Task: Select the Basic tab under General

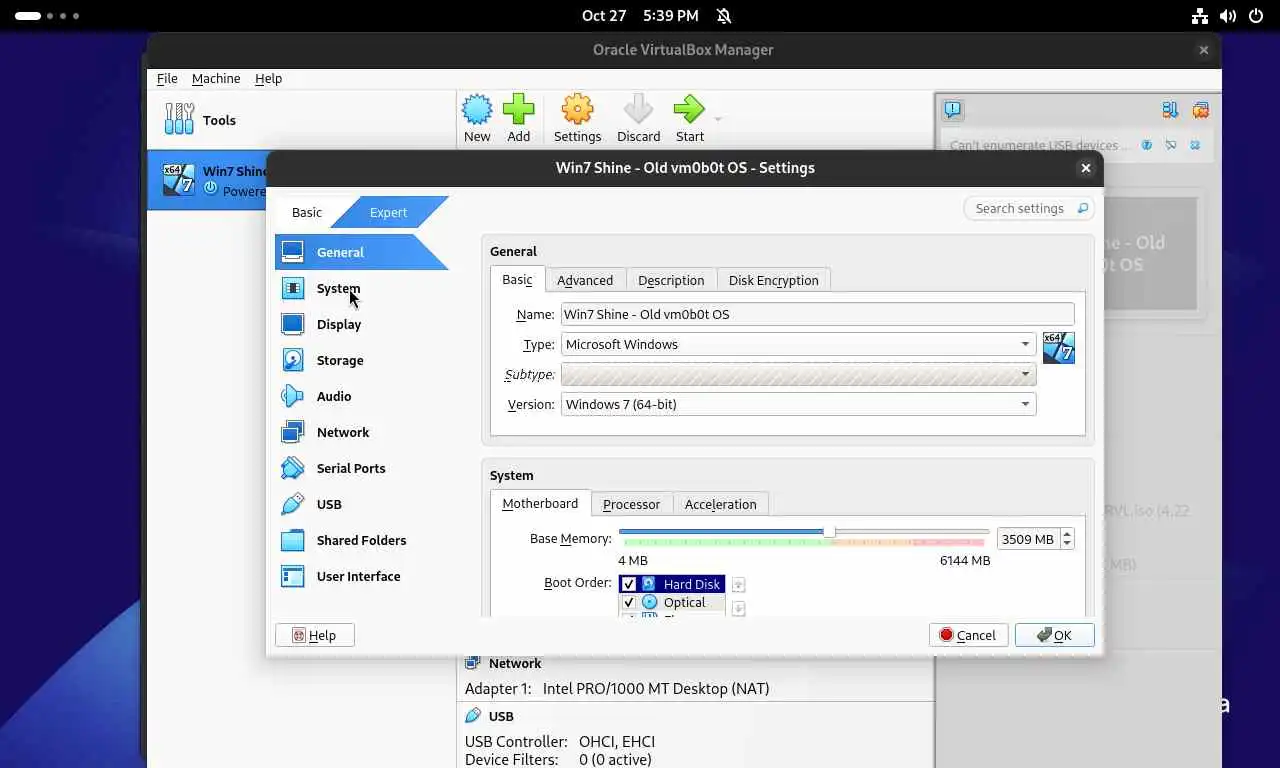Action: click(517, 279)
